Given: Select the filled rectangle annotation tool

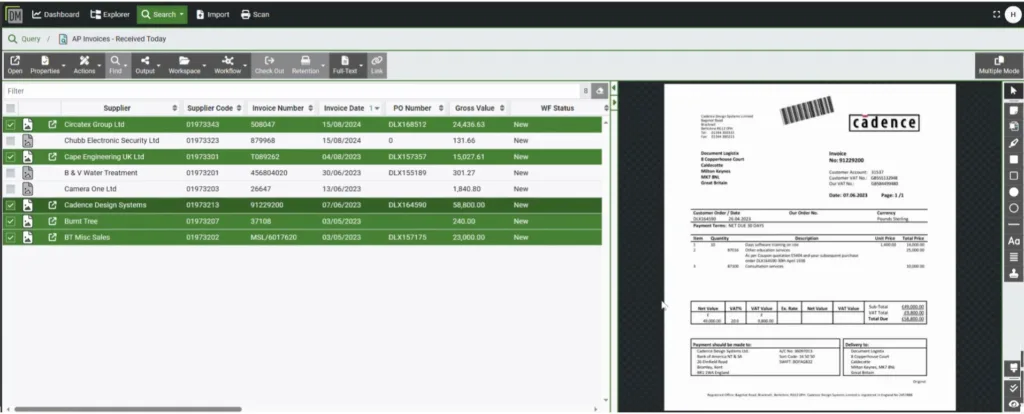Looking at the screenshot, I should (x=1014, y=159).
